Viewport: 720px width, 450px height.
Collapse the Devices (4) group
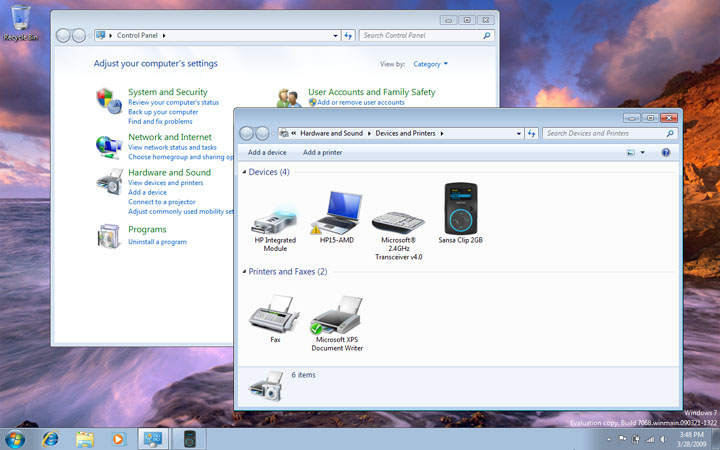[243, 173]
